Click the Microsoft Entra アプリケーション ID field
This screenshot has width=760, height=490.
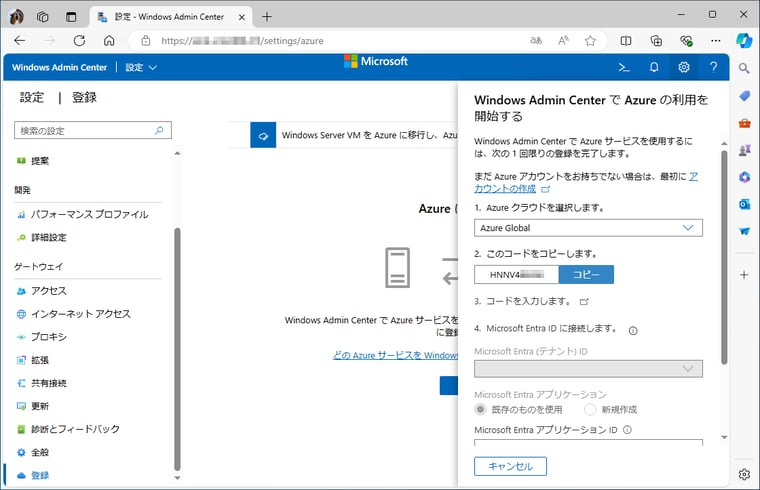click(588, 442)
